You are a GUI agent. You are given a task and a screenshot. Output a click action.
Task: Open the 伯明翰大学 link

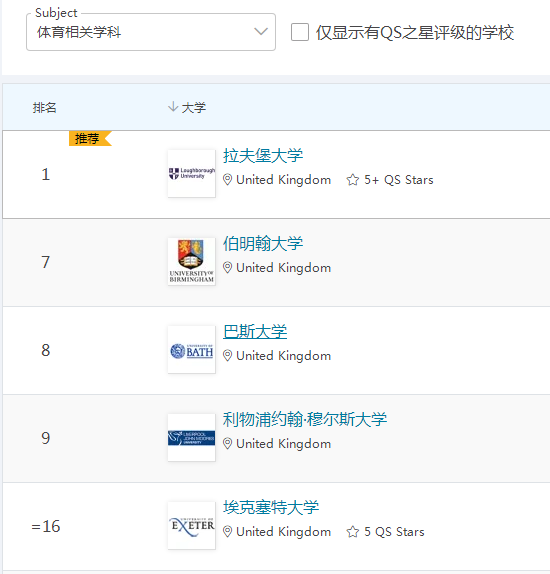[x=263, y=243]
